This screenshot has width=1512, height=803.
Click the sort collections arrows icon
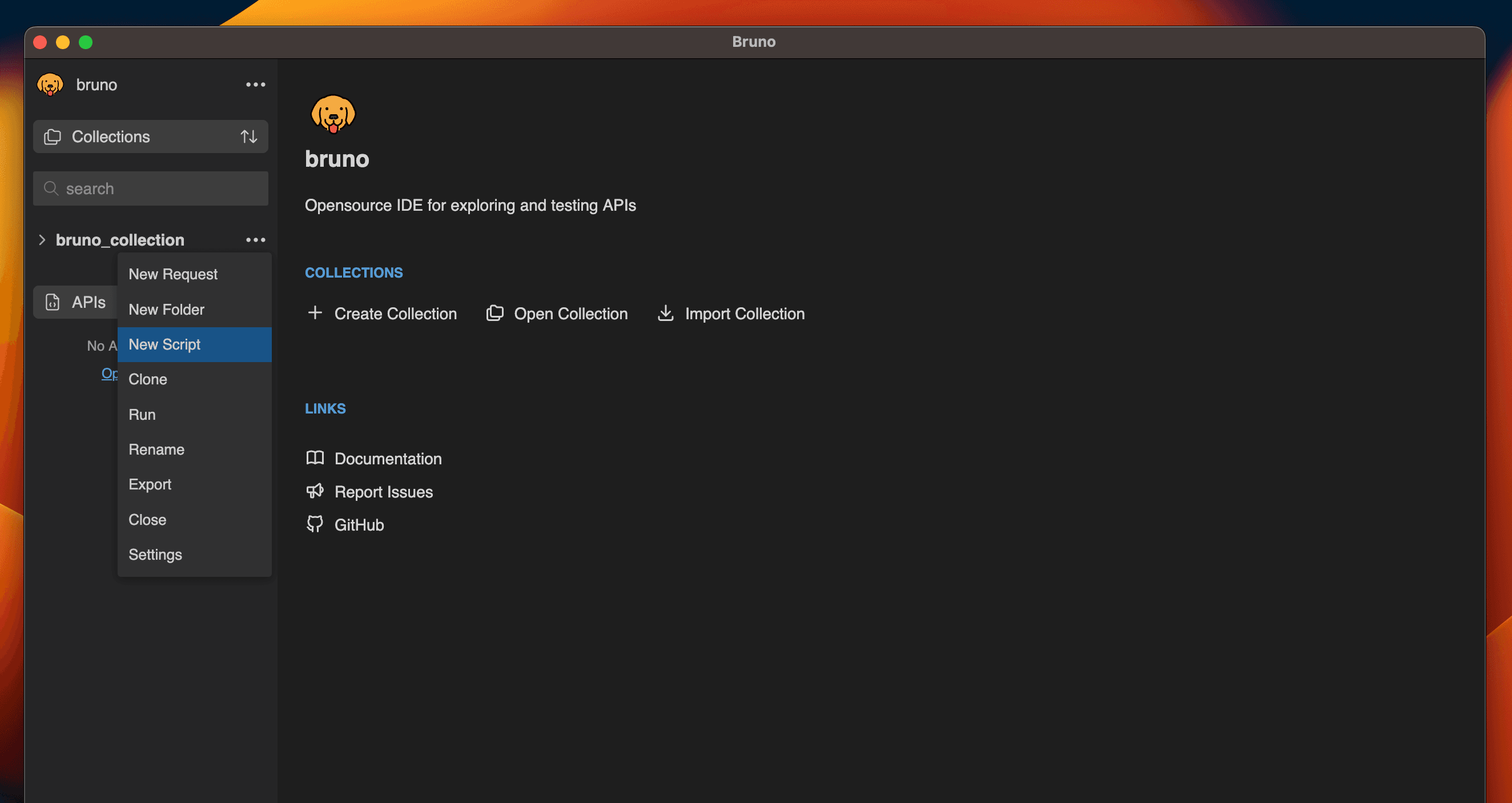[x=249, y=136]
